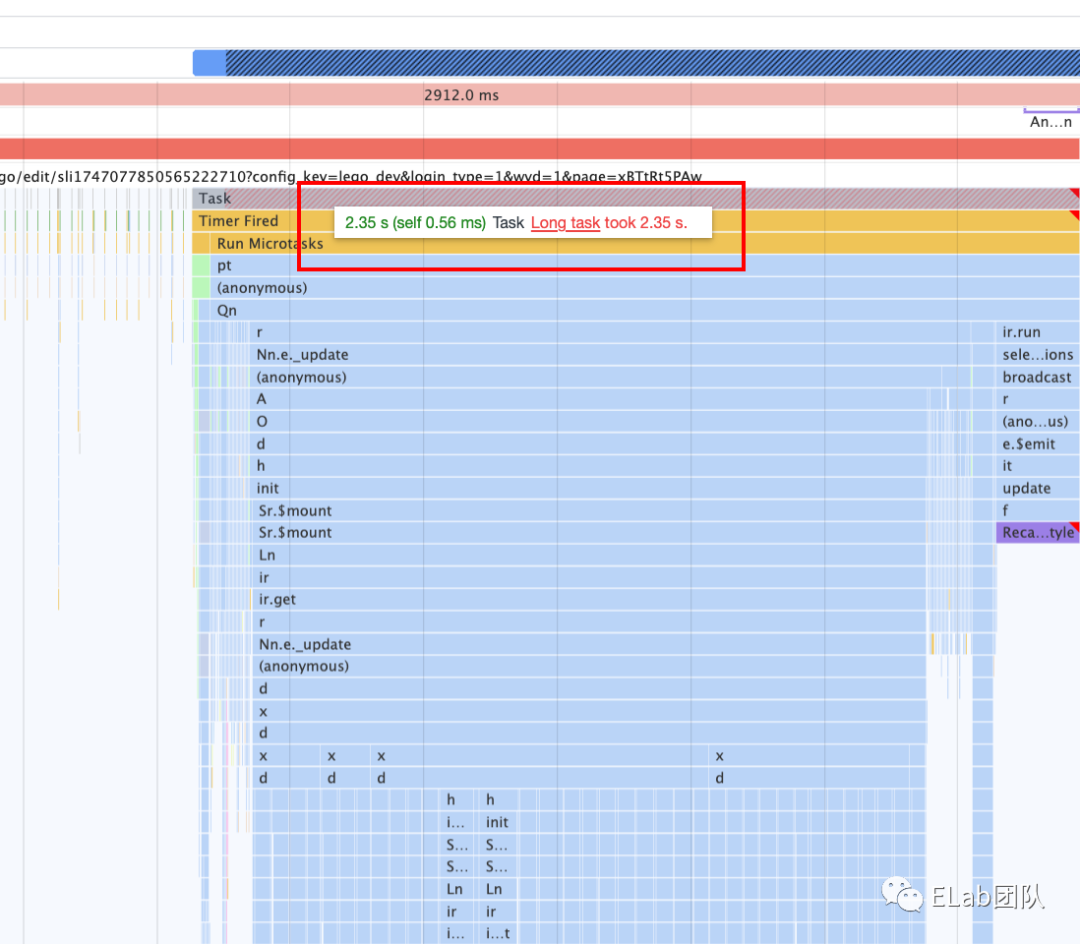Click the 'it' frame below e.$emit

click(1038, 466)
